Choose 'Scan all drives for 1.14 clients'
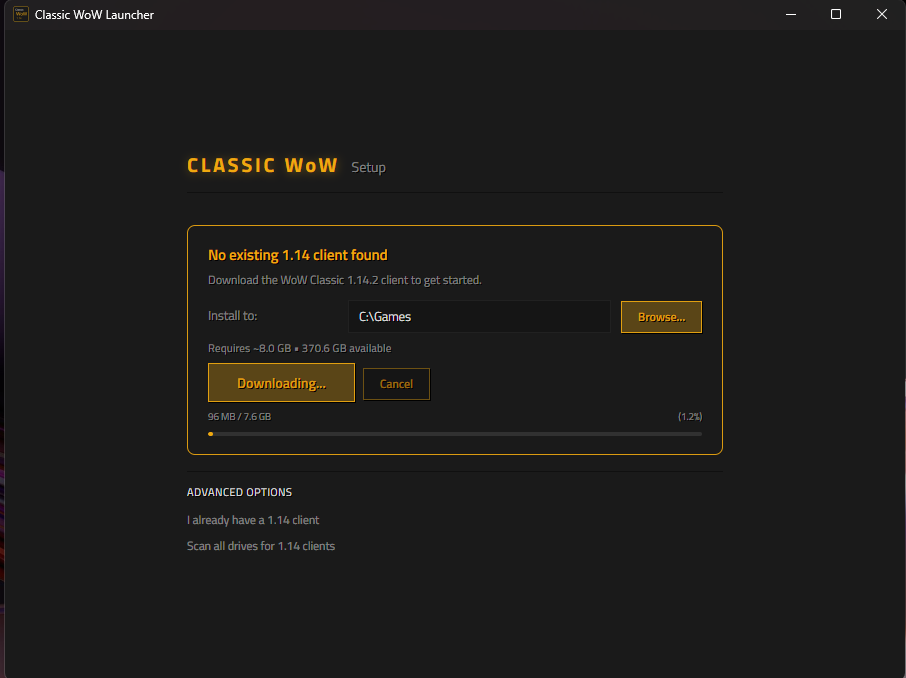Screen dimensions: 906x678 coord(261,546)
